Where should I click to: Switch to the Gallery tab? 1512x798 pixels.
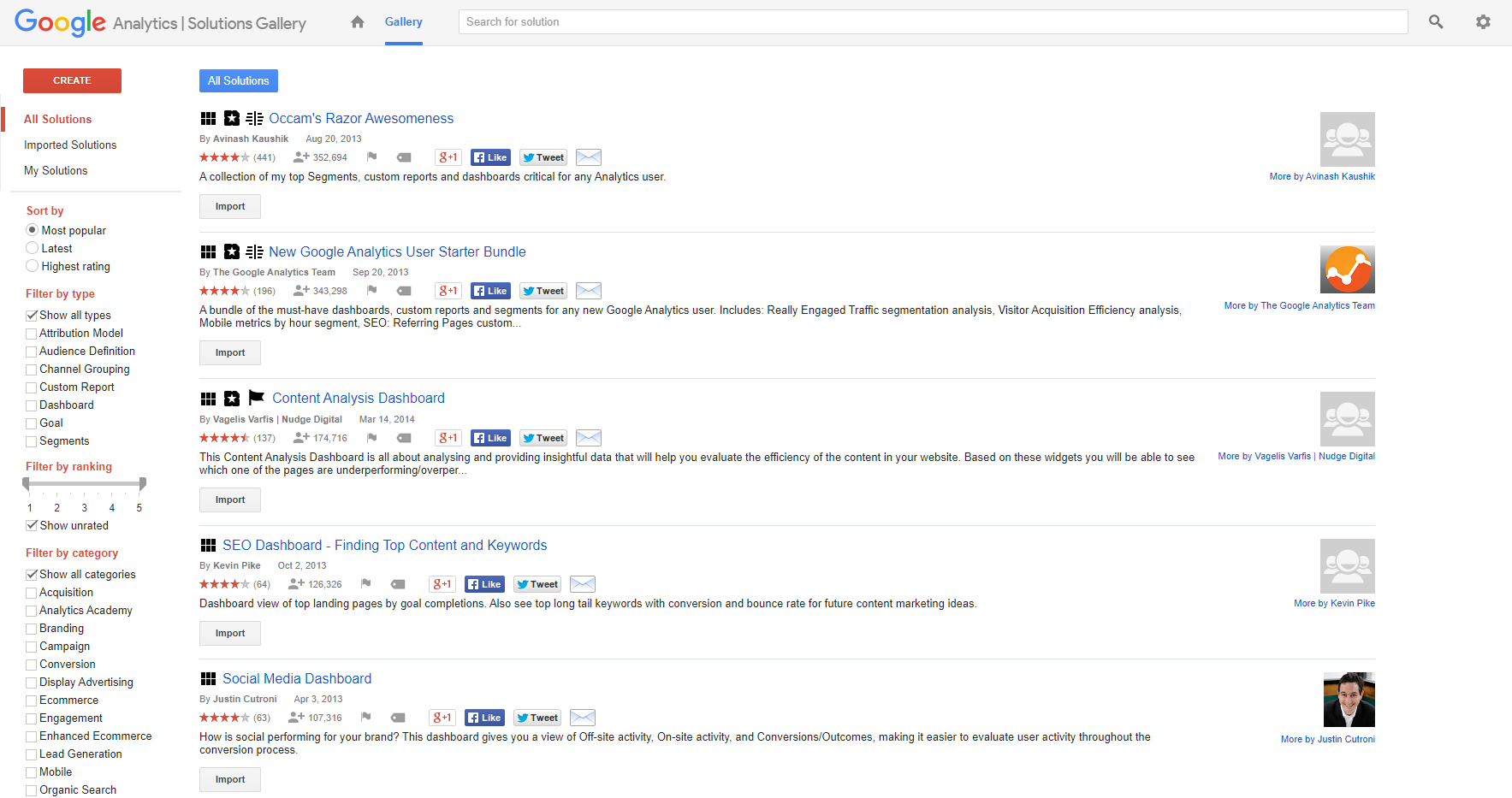(x=403, y=22)
